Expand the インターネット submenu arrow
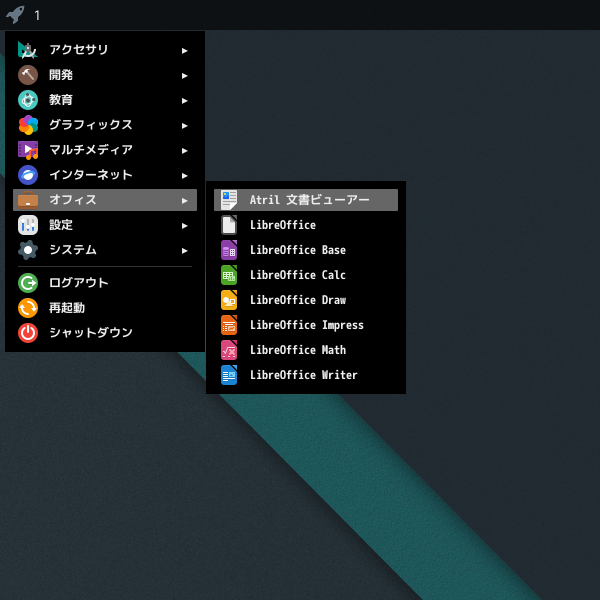Screen dimensions: 600x600 184,176
